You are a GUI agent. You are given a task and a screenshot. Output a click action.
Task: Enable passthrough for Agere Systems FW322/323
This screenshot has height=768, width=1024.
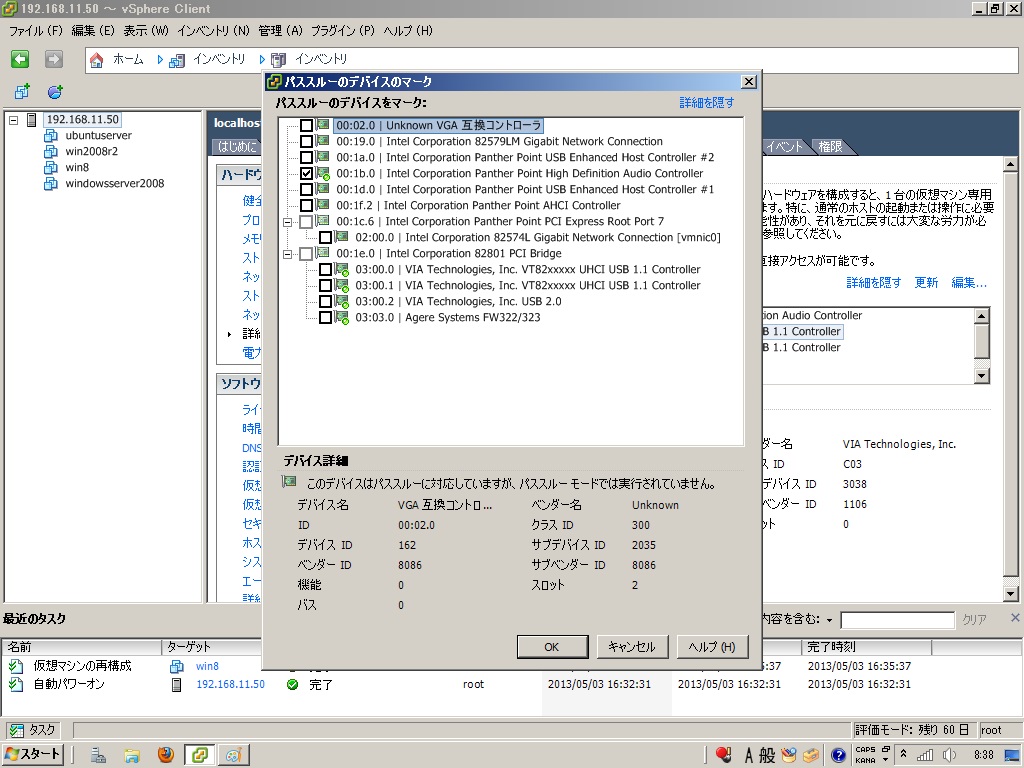(x=326, y=318)
